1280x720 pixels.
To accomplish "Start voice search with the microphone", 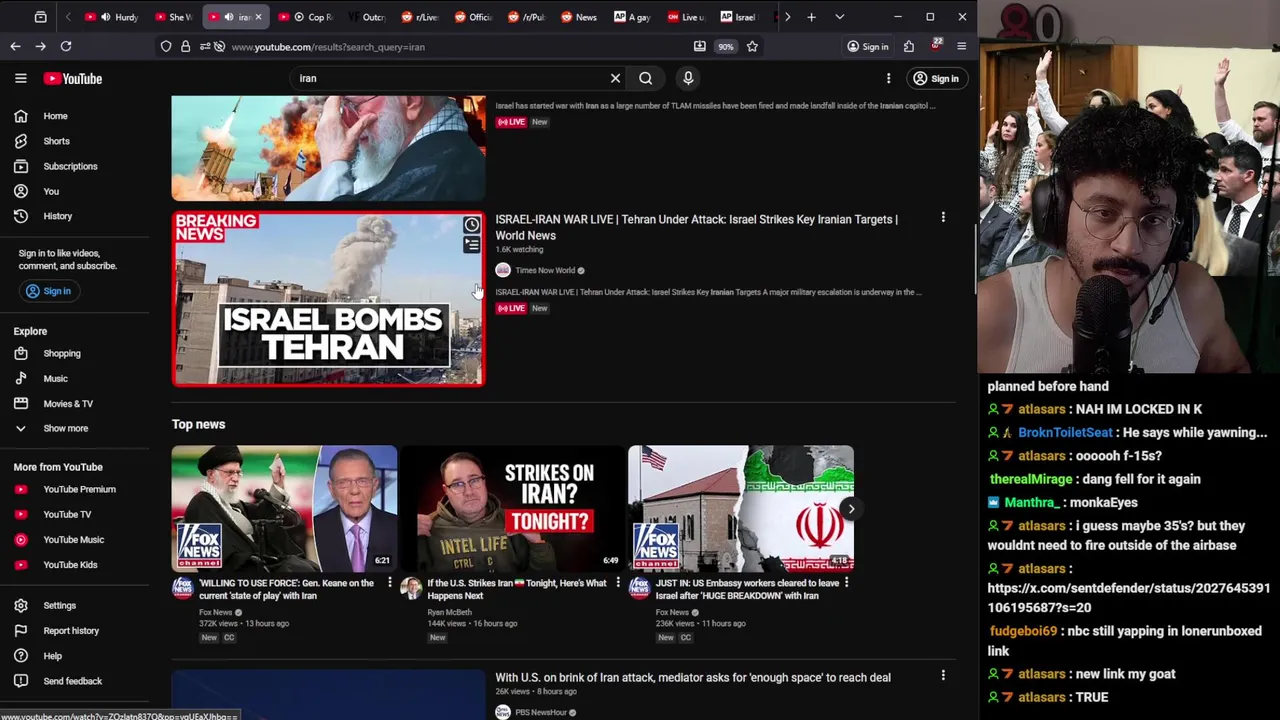I will 688,78.
